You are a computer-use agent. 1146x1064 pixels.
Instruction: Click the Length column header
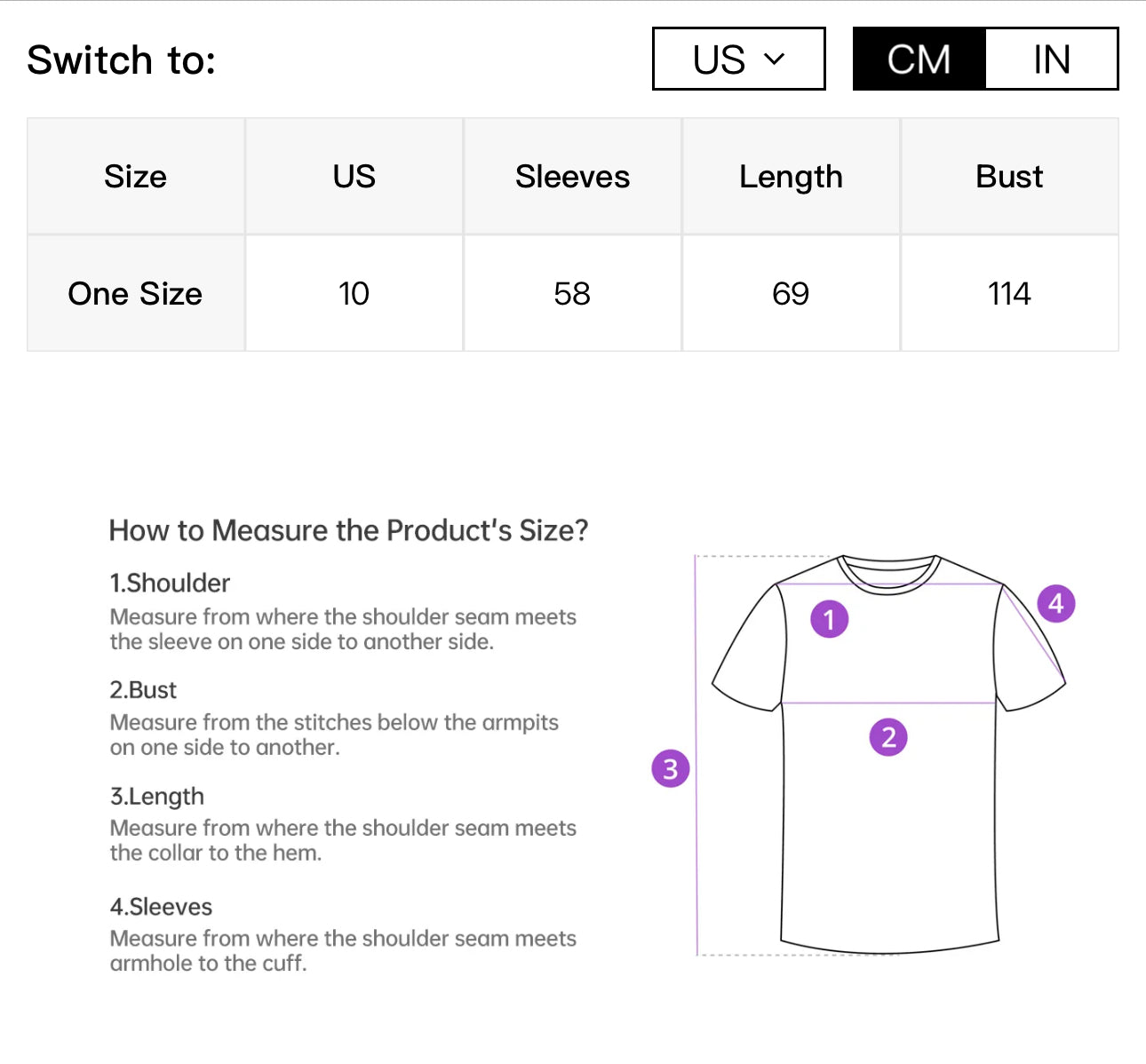791,177
